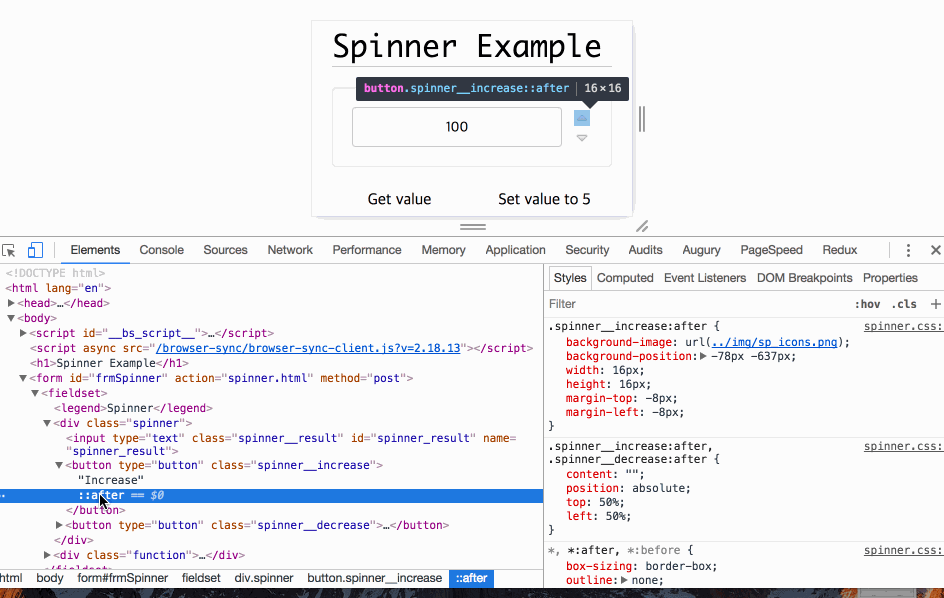This screenshot has height=598, width=944.
Task: Collapse the form frmSpinner node
Action: click(23, 378)
